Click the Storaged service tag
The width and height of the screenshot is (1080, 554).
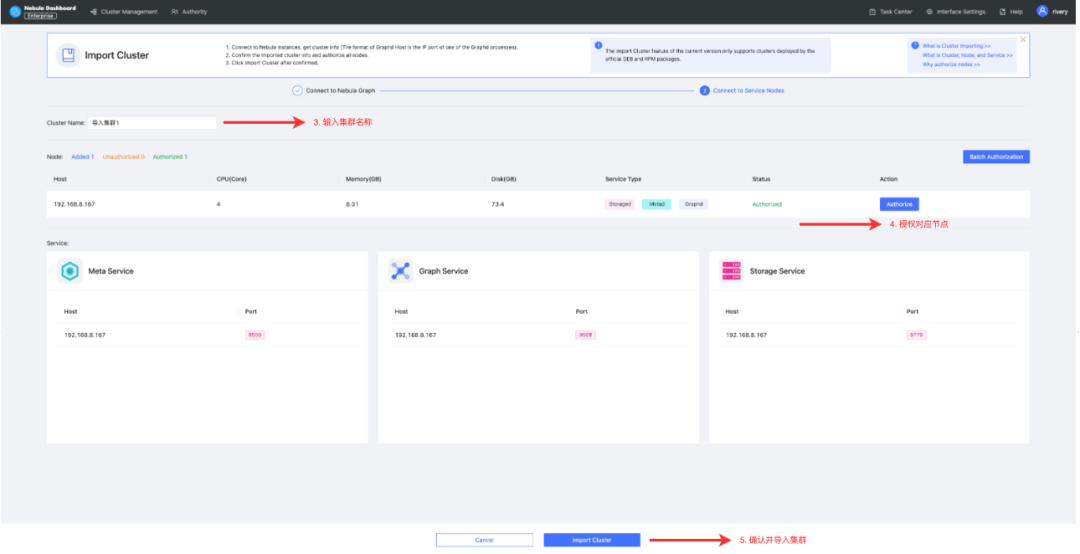tap(620, 204)
